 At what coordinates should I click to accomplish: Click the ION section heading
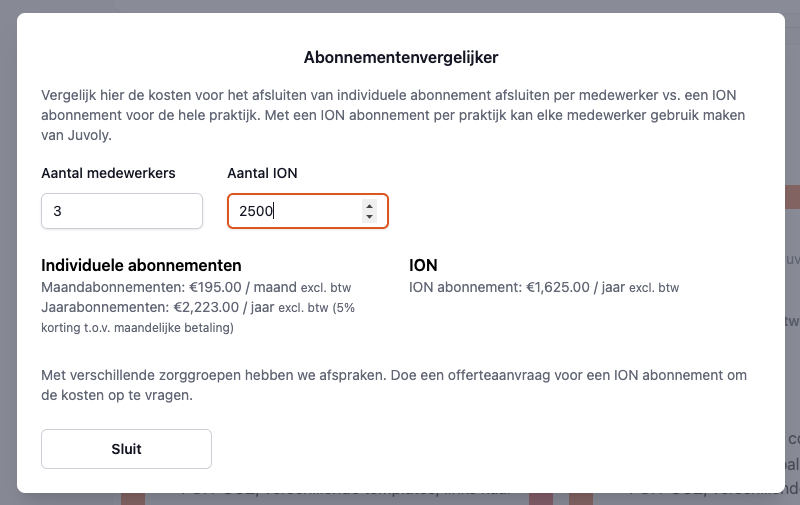click(x=423, y=266)
